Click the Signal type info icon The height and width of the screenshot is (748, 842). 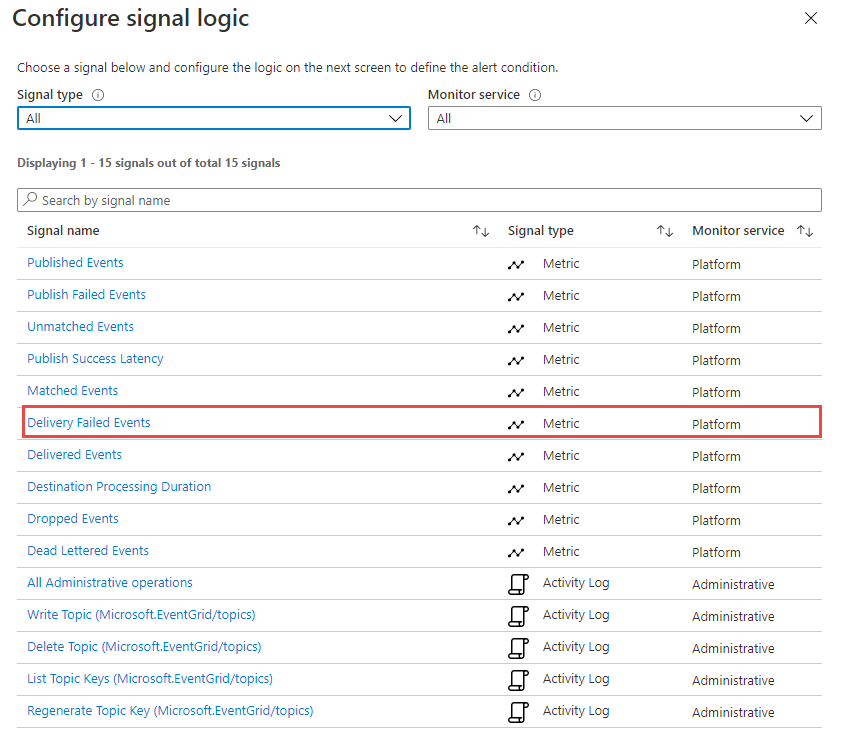click(x=98, y=95)
